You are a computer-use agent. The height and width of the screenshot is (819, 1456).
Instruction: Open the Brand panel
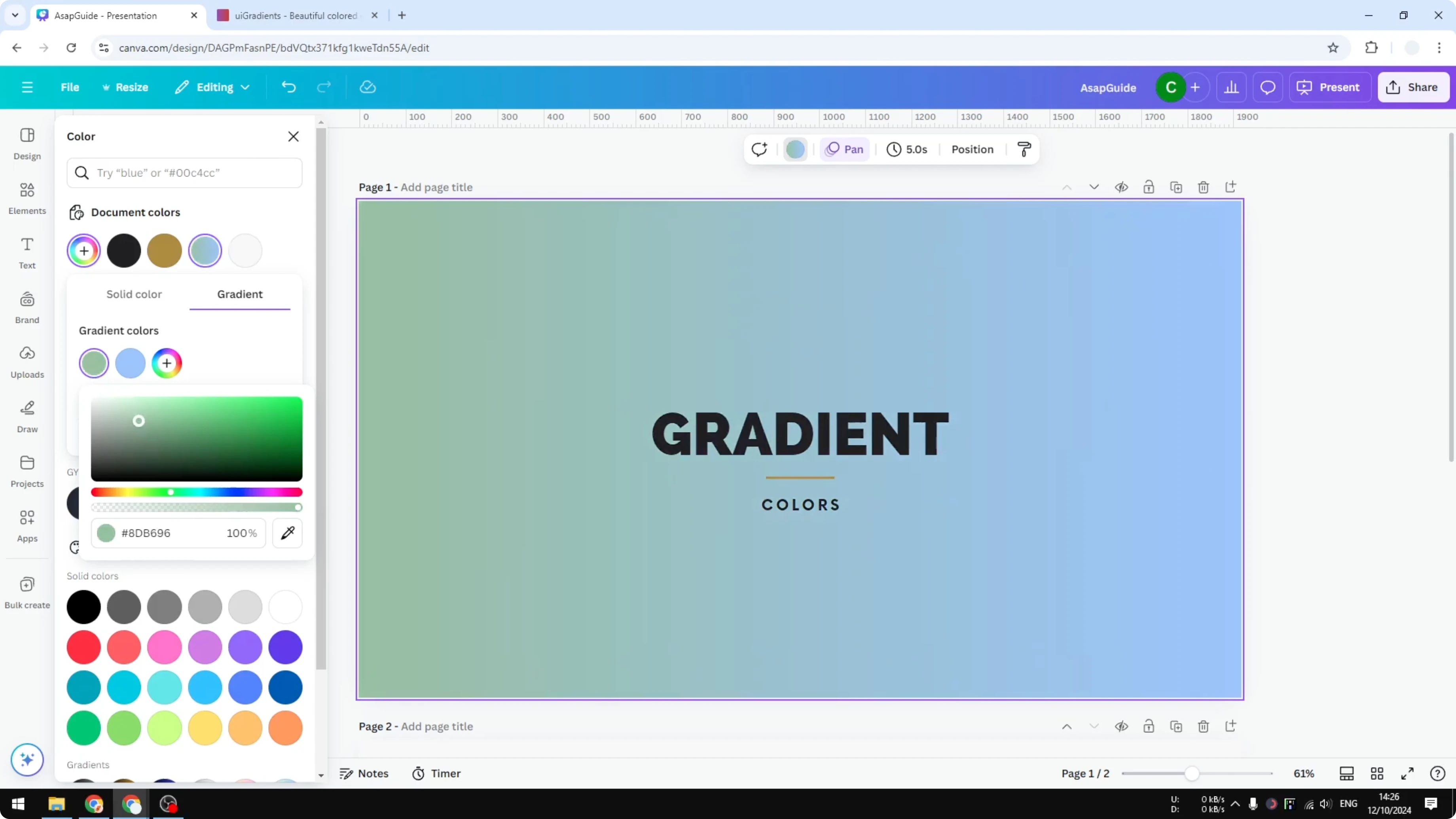[27, 307]
